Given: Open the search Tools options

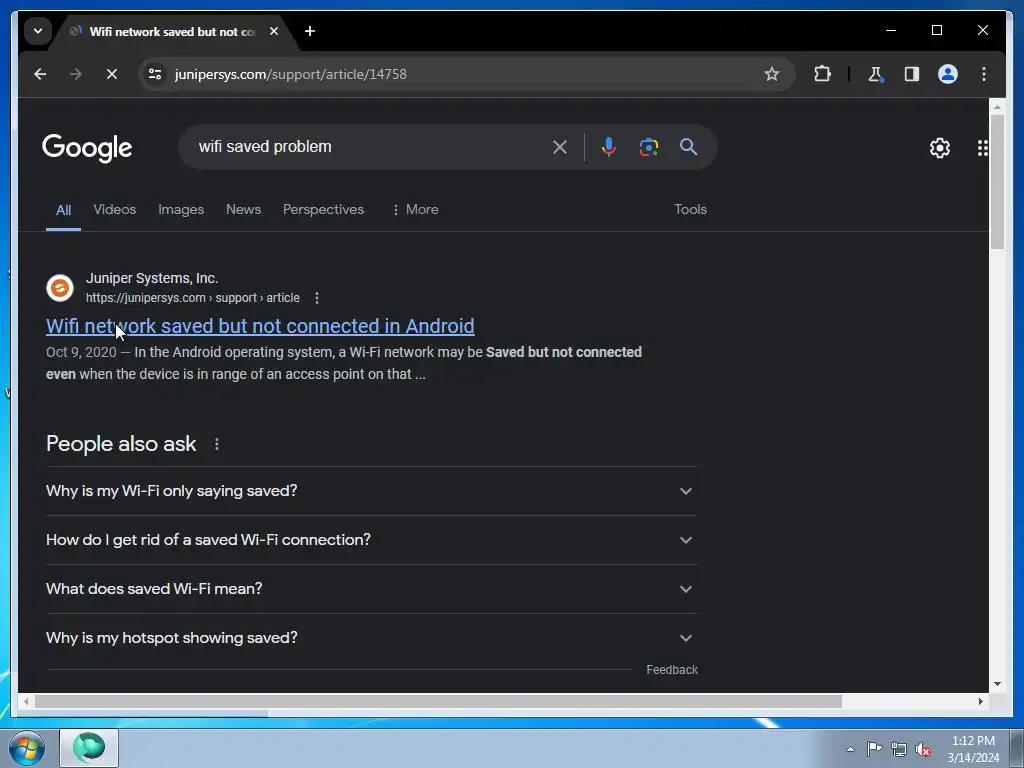Looking at the screenshot, I should [690, 210].
